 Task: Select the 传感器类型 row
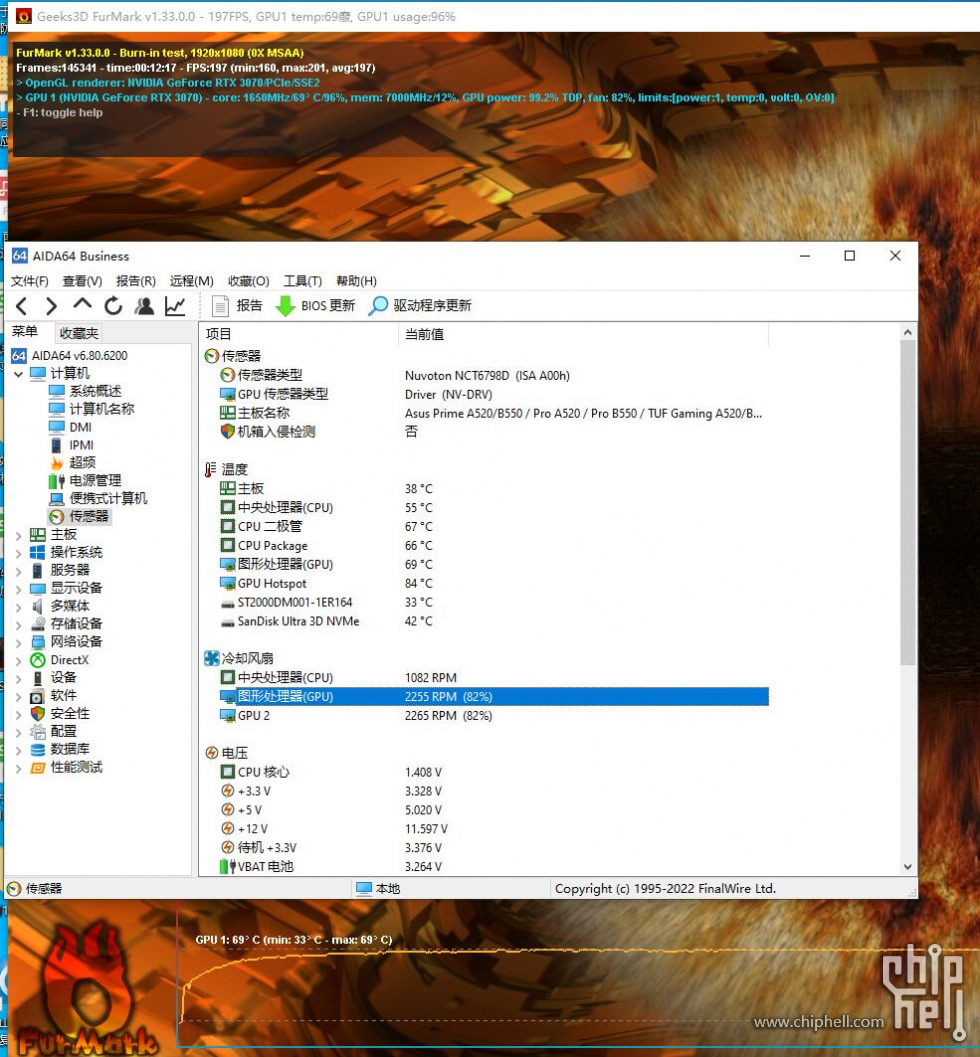pyautogui.click(x=494, y=375)
